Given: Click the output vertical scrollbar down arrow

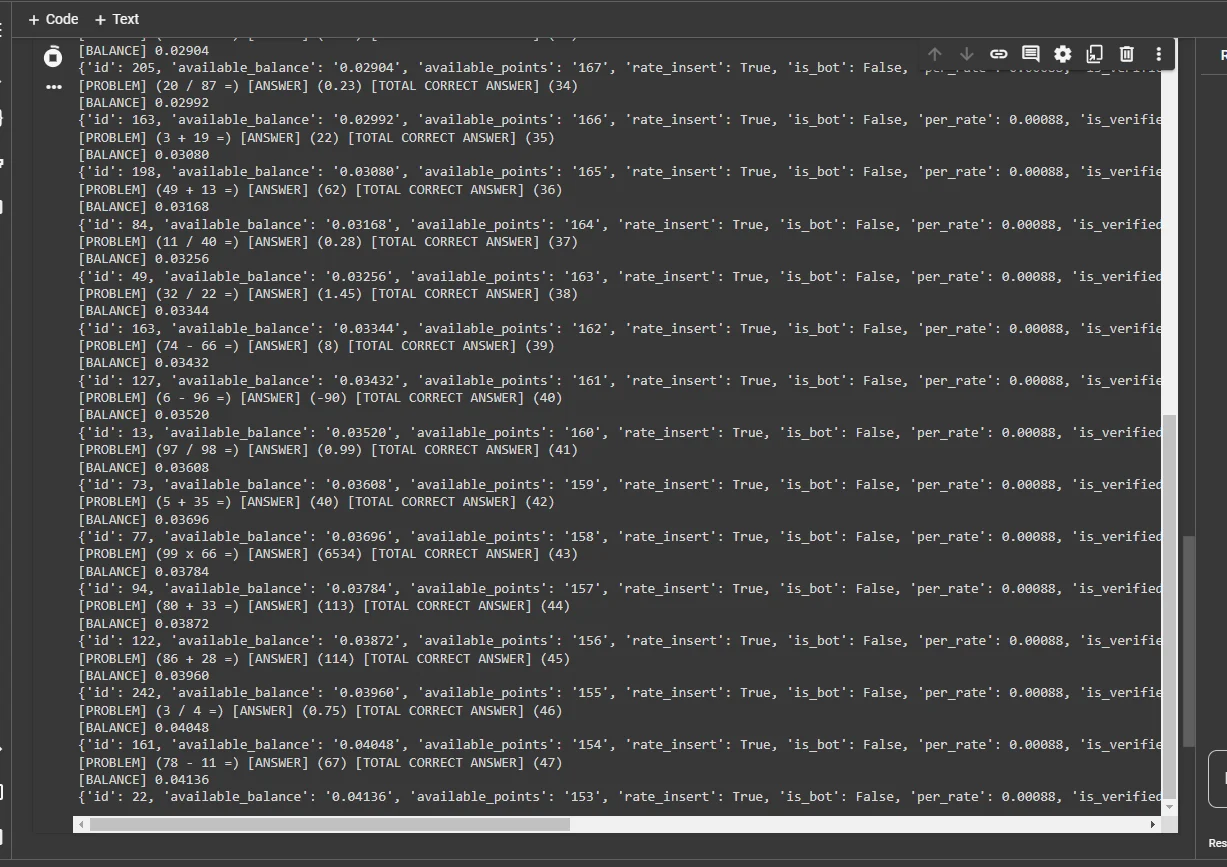Looking at the screenshot, I should click(x=1169, y=806).
